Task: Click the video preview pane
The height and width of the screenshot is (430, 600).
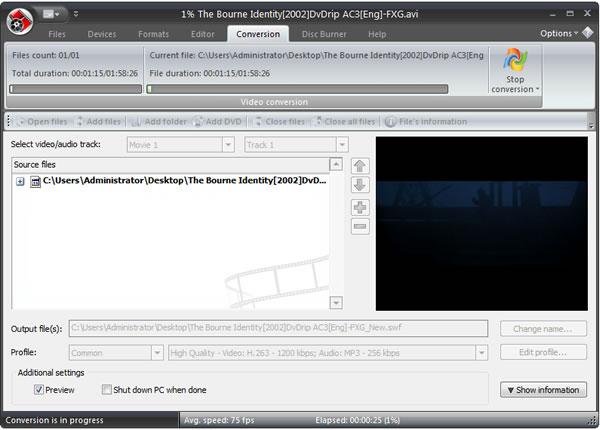Action: point(481,224)
